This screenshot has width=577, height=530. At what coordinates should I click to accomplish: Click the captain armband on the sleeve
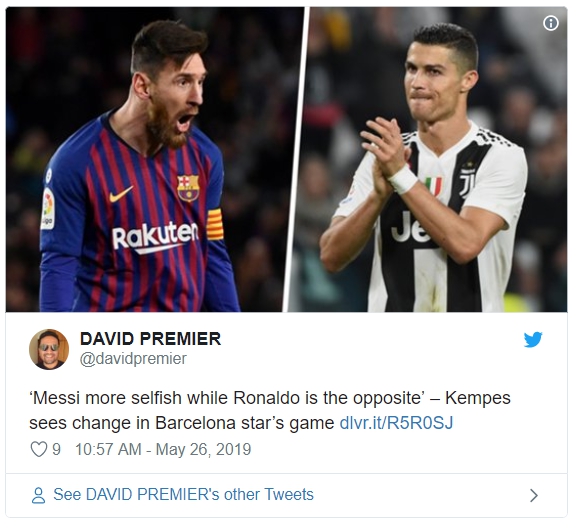coord(215,224)
